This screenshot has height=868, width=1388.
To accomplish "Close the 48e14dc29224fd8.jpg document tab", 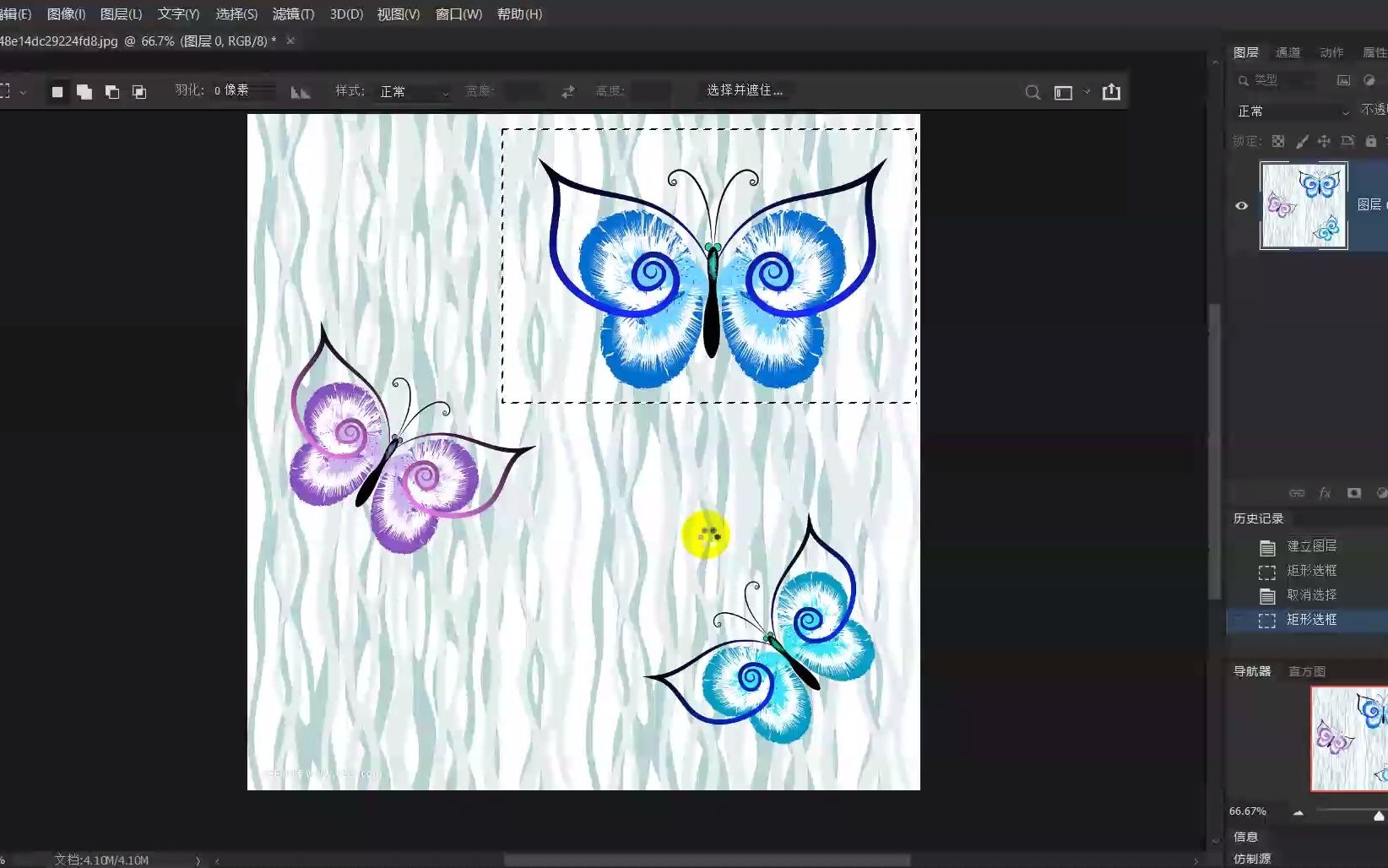I will [x=290, y=41].
